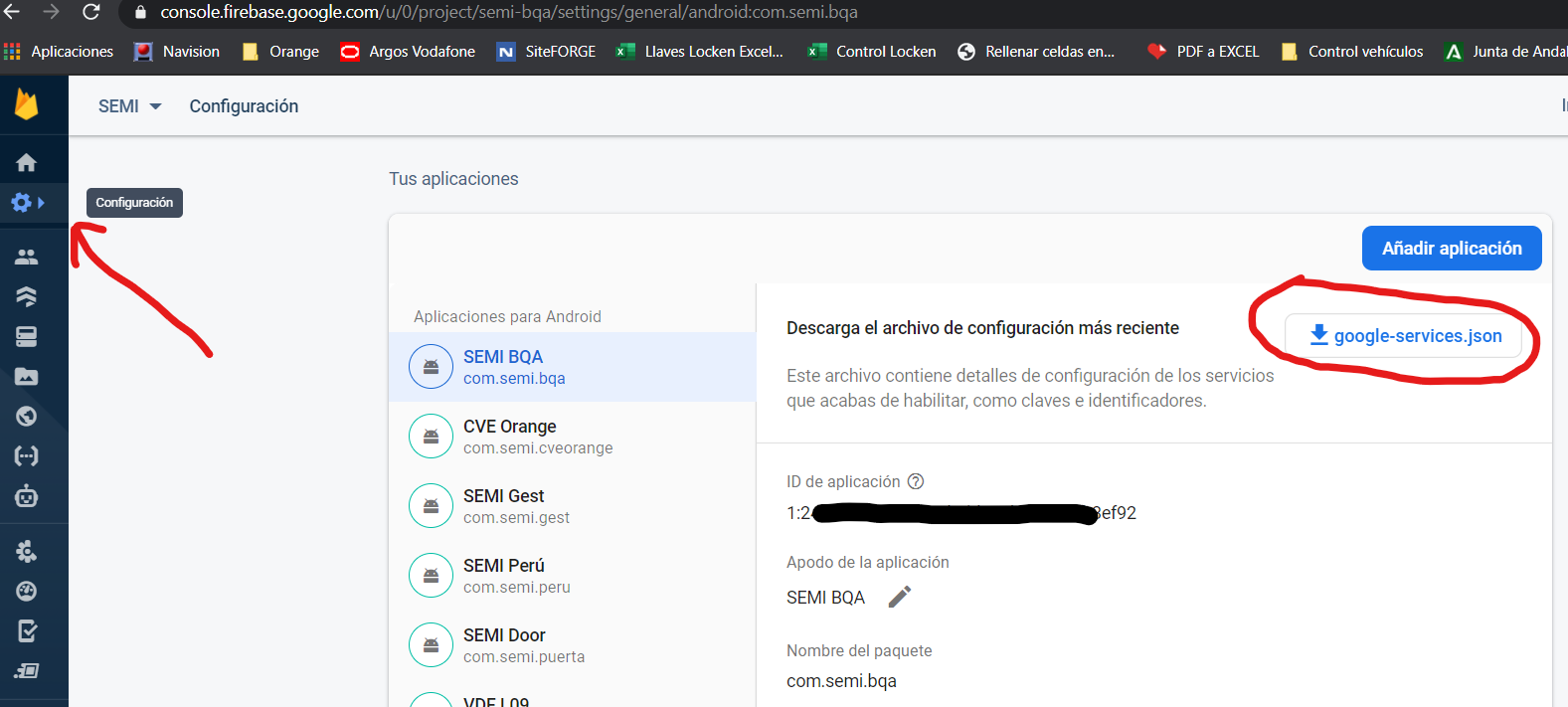Click Añadir aplicación button
The height and width of the screenshot is (707, 1568).
pyautogui.click(x=1452, y=248)
